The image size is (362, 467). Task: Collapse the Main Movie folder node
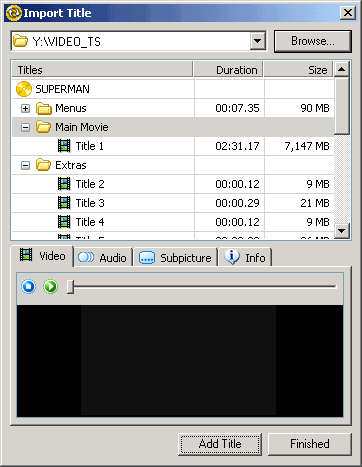[x=25, y=127]
